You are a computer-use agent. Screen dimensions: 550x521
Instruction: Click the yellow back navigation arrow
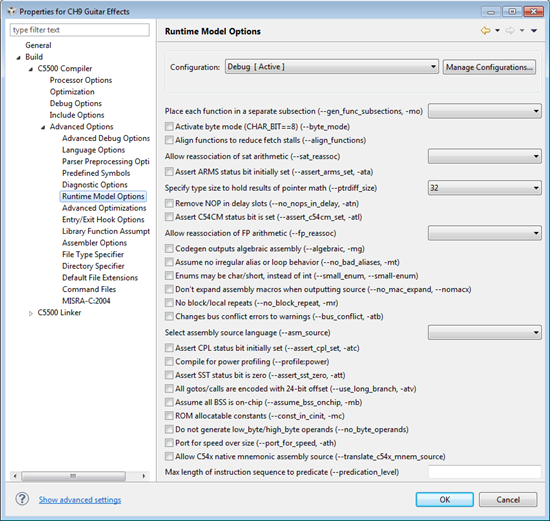[x=485, y=31]
